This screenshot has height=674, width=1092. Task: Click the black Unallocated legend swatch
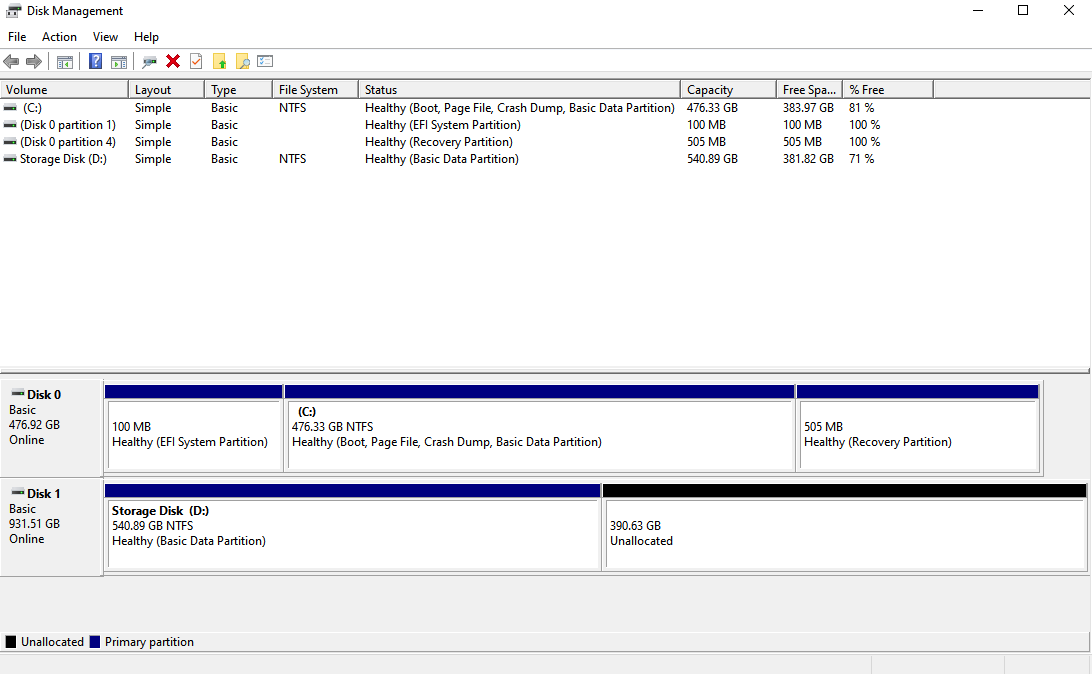(10, 642)
